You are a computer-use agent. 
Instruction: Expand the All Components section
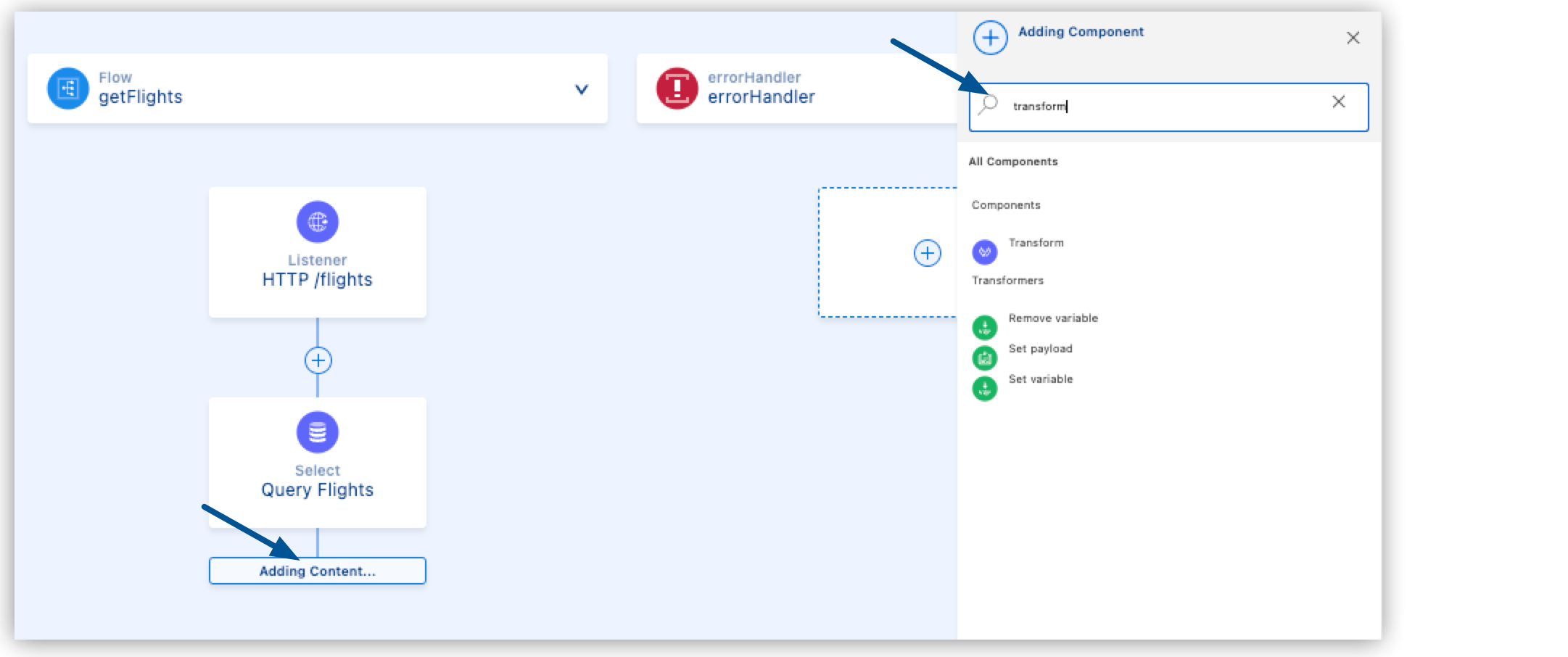tap(1014, 161)
